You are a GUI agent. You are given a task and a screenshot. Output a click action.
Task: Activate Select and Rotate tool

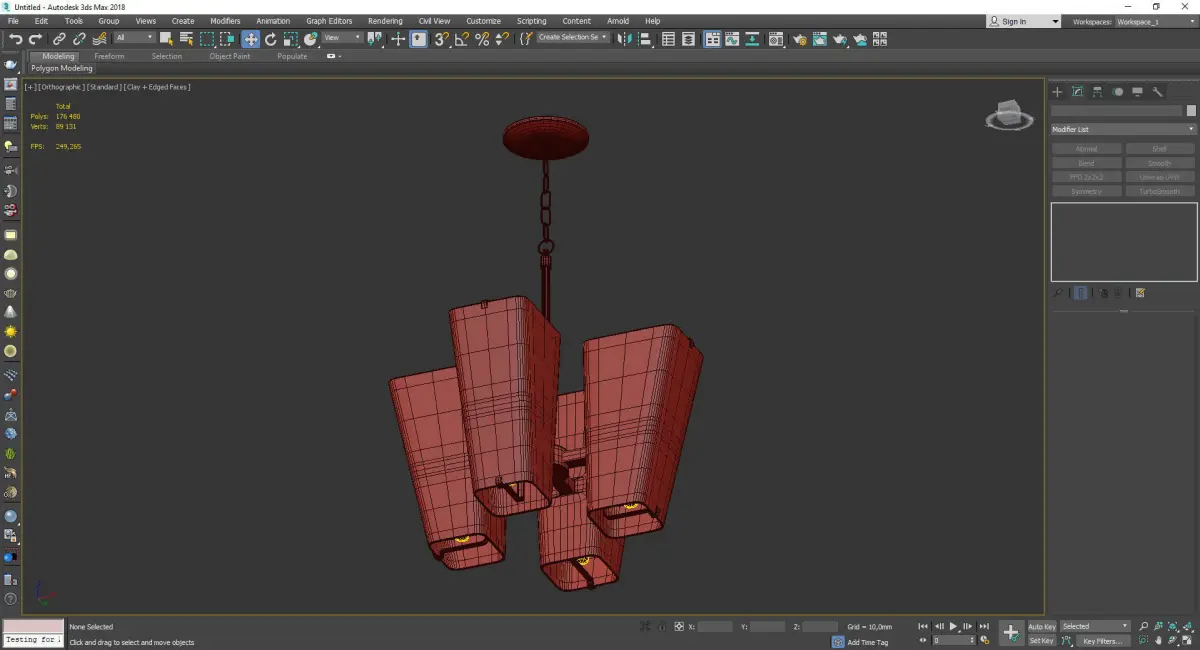click(x=270, y=39)
